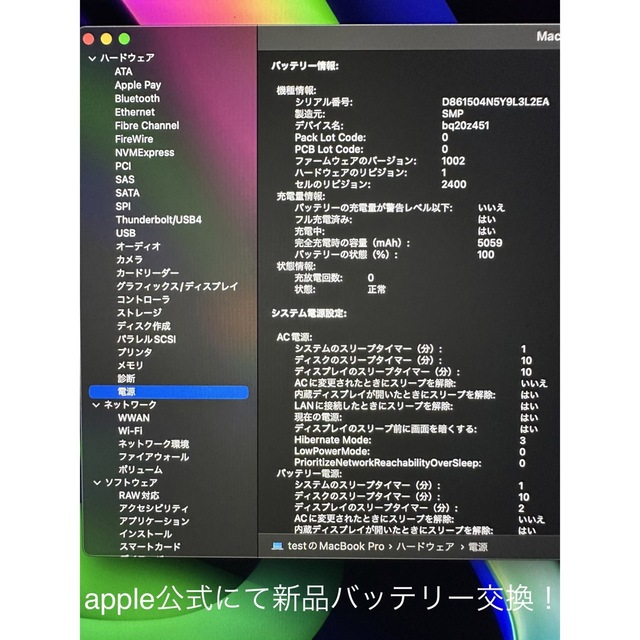The image size is (640, 640).
Task: Click the バッテリー情報 heading
Action: point(305,66)
